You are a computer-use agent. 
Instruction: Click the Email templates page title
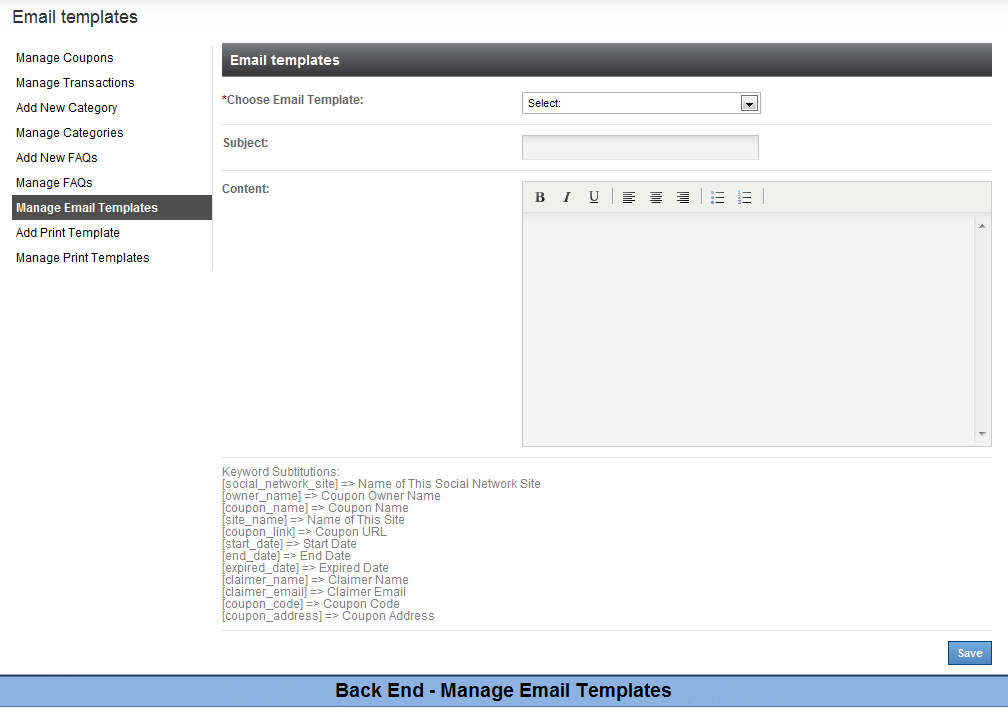pos(75,17)
